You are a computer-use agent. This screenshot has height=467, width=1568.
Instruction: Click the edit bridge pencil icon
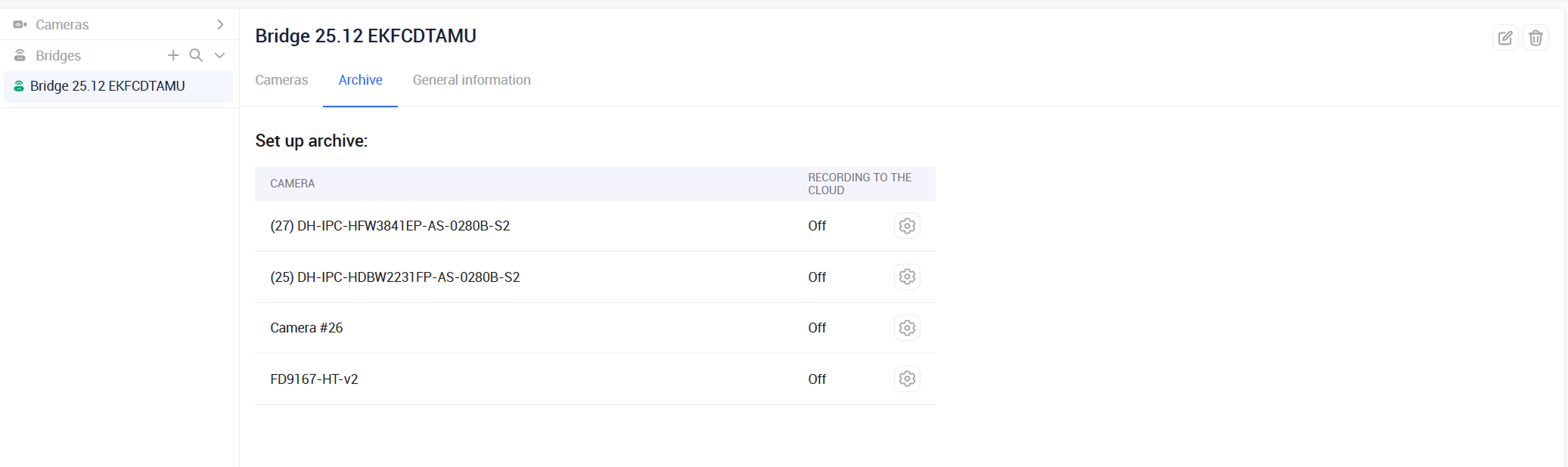pos(1504,38)
